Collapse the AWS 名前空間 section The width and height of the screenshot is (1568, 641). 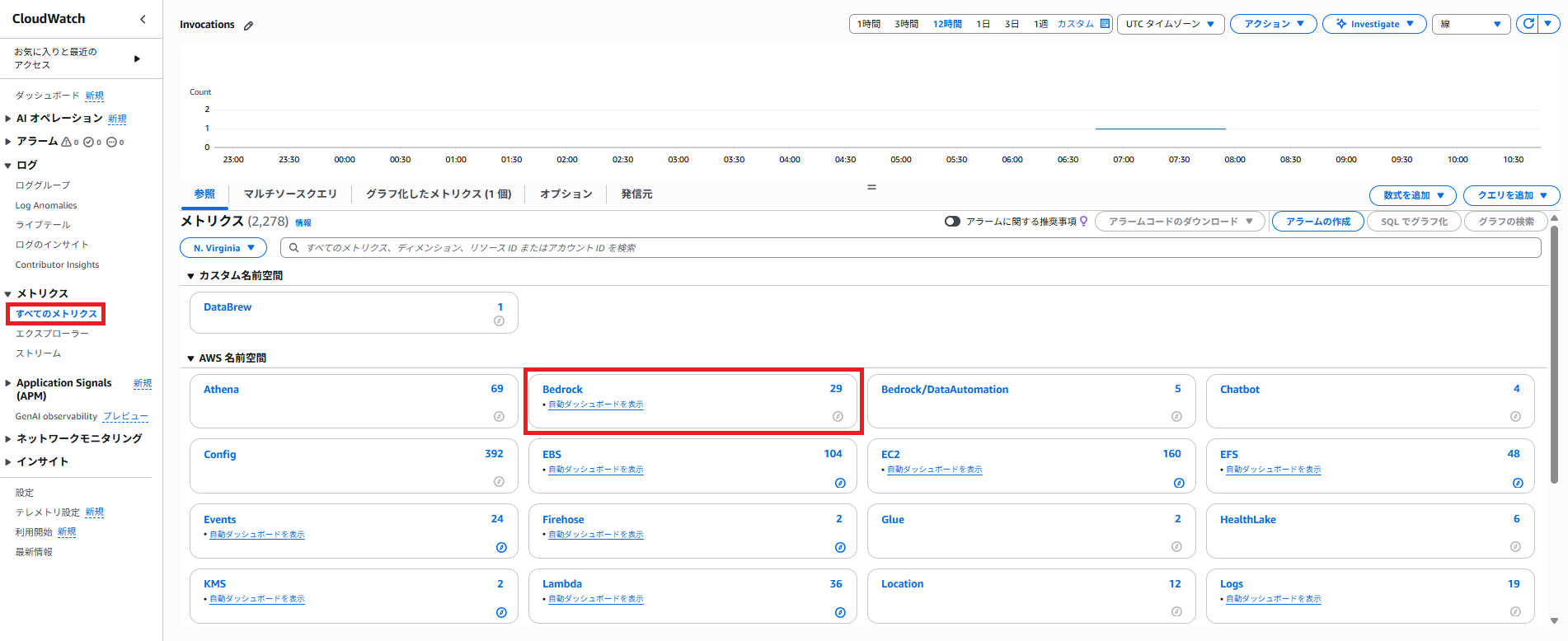[190, 358]
